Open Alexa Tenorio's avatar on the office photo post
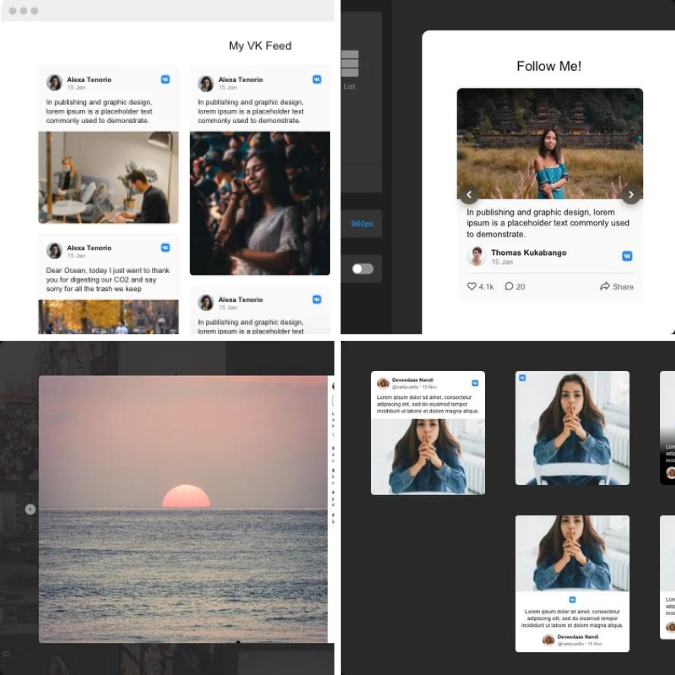This screenshot has width=675, height=675. (x=54, y=82)
